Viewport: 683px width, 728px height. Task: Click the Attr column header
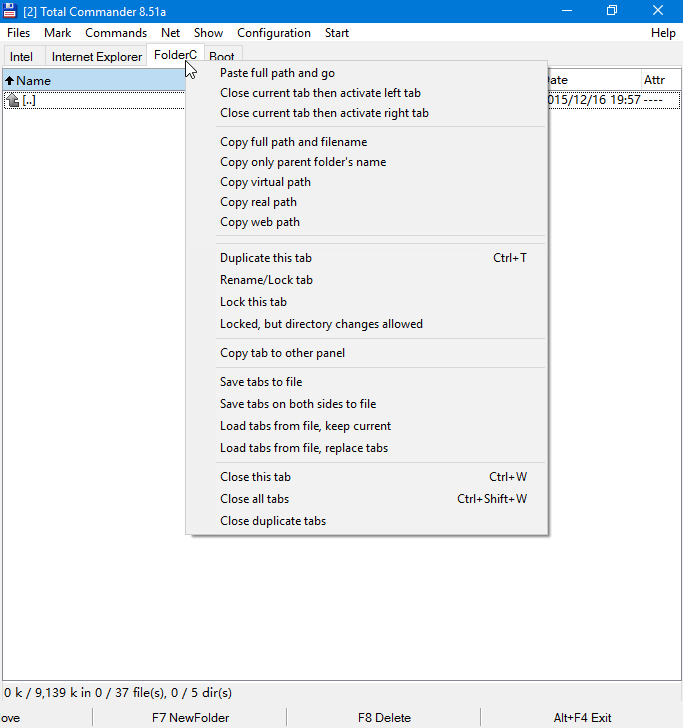661,80
